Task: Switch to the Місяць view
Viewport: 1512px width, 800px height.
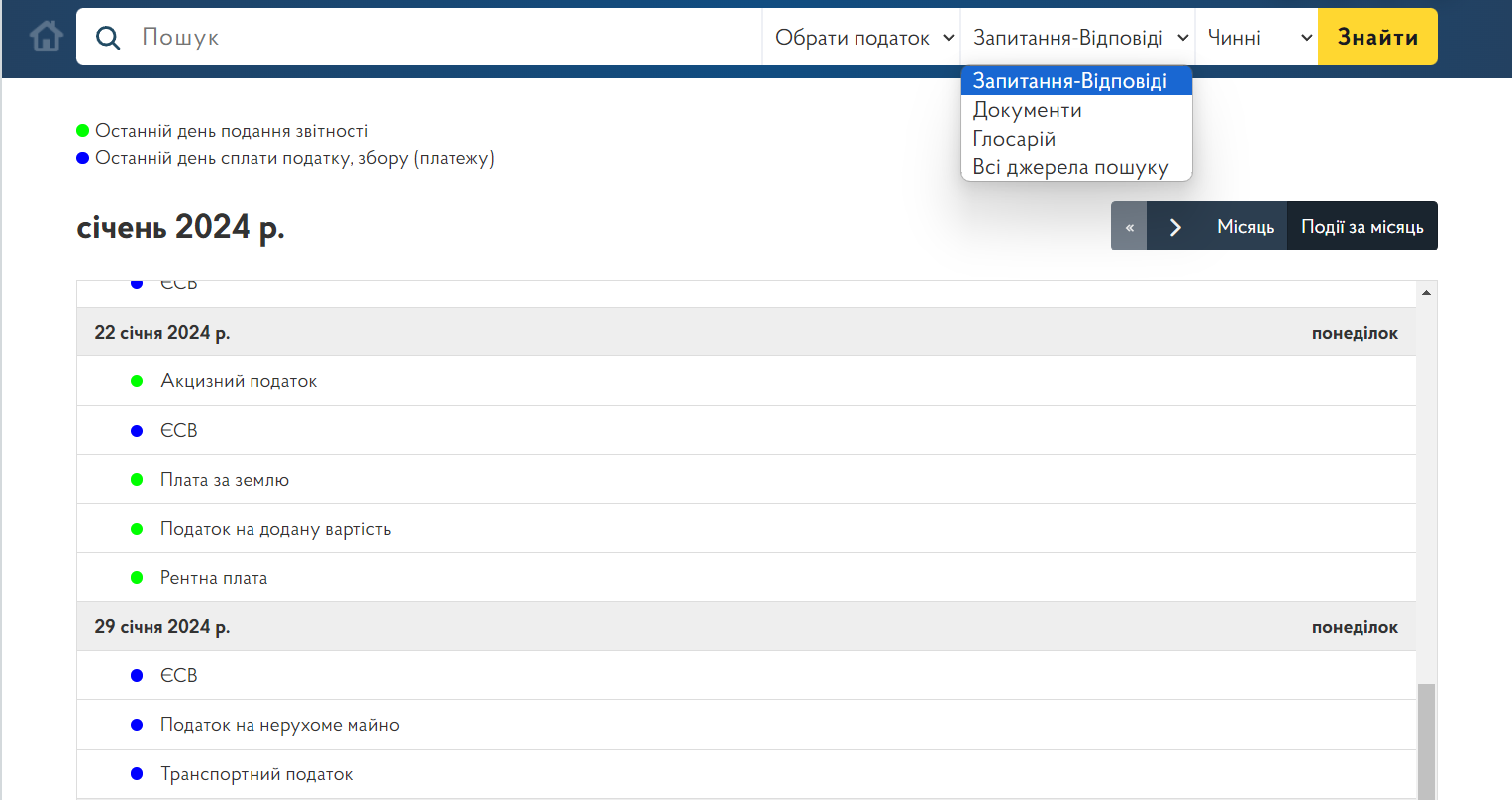Action: point(1245,227)
